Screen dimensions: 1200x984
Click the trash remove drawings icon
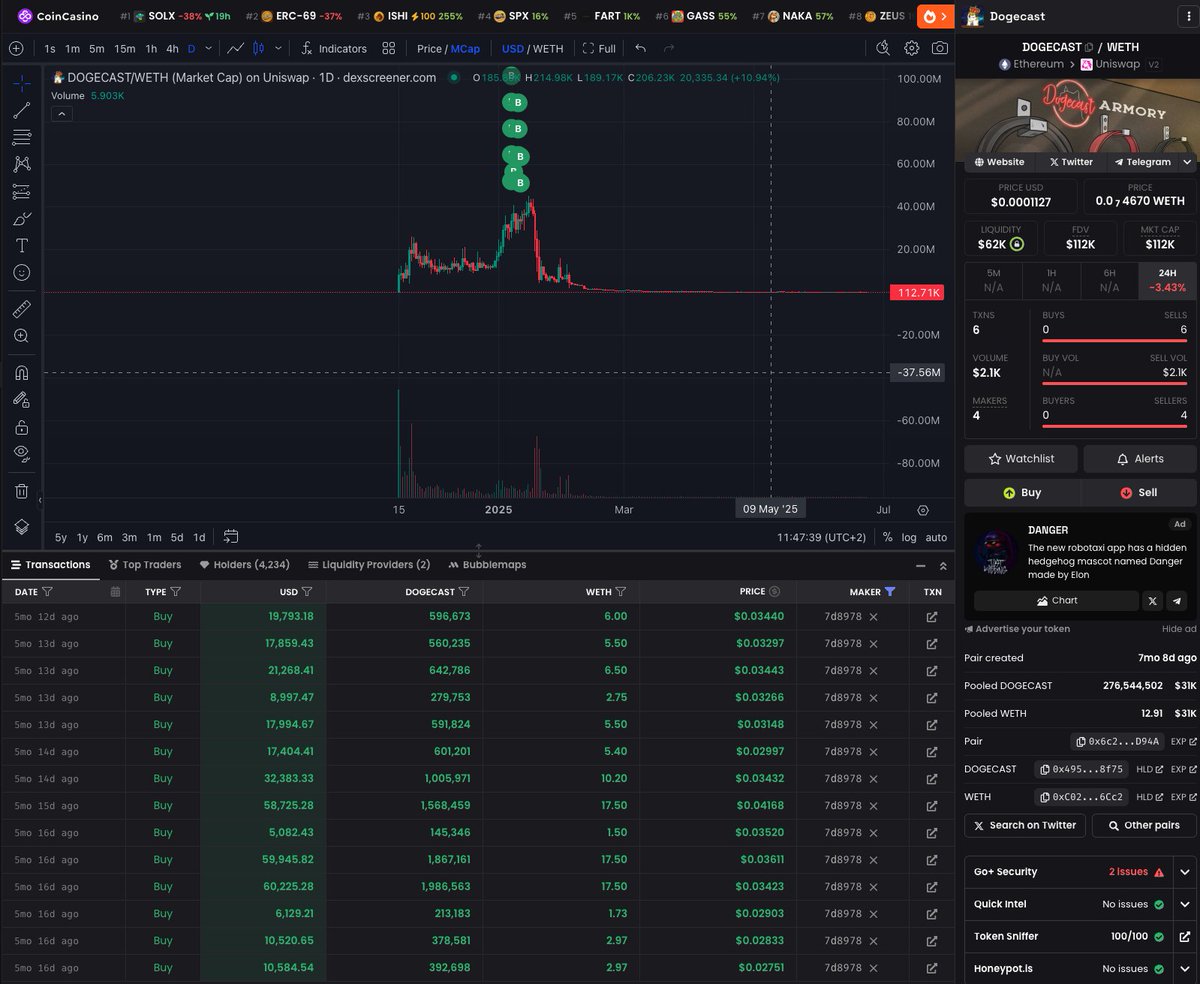tap(21, 490)
